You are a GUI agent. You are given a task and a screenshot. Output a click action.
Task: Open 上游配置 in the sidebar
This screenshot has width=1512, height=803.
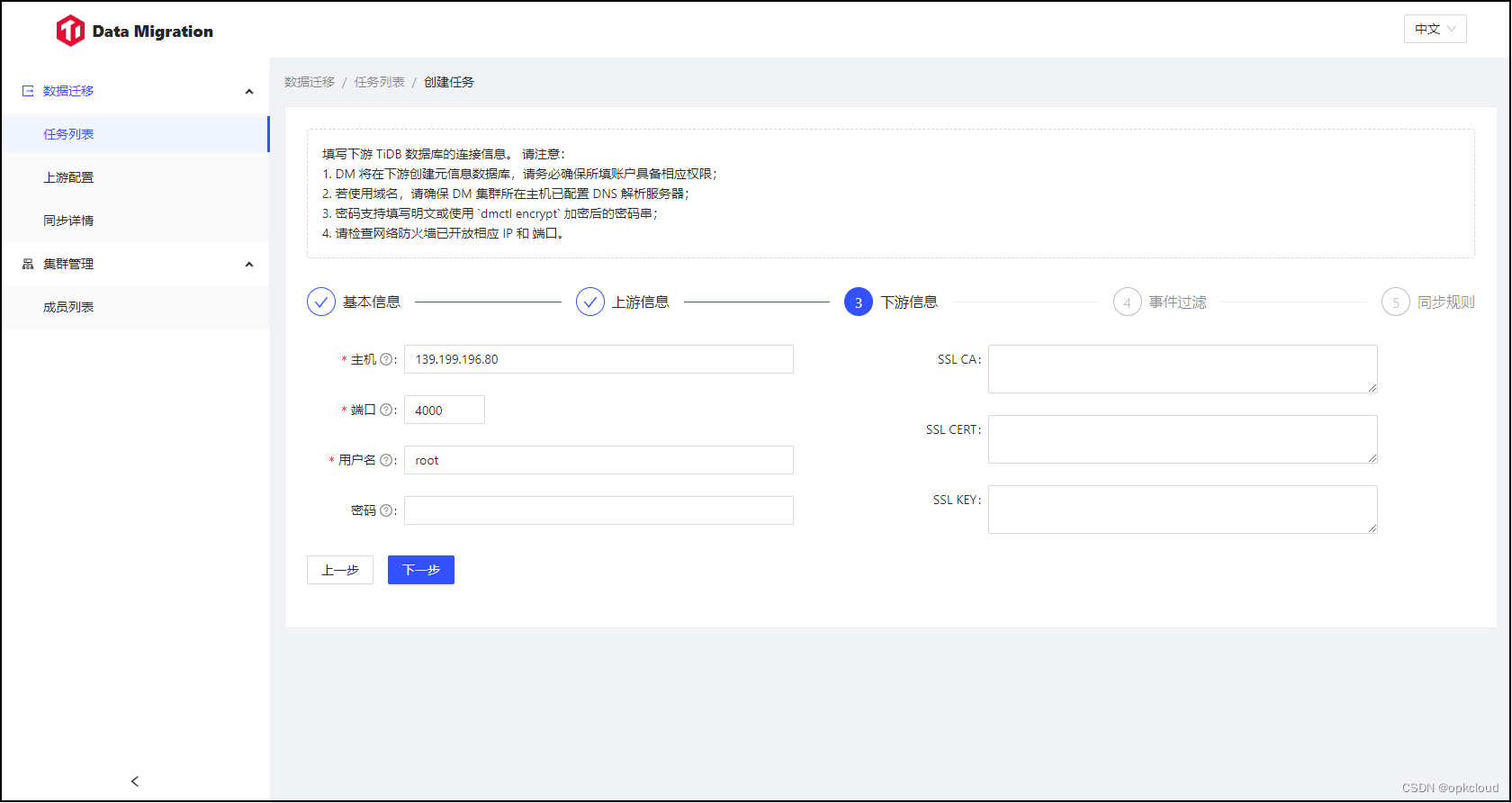[135, 177]
